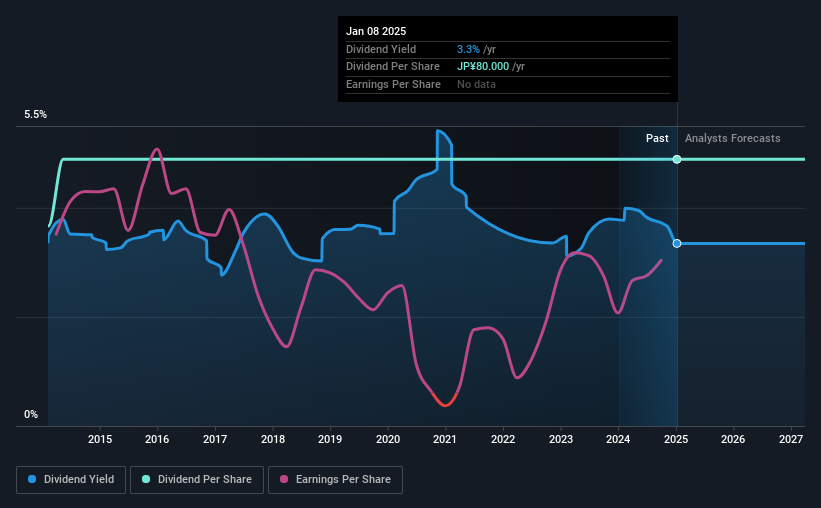821x508 pixels.
Task: Toggle the Dividend Per Share legend button
Action: [x=197, y=480]
